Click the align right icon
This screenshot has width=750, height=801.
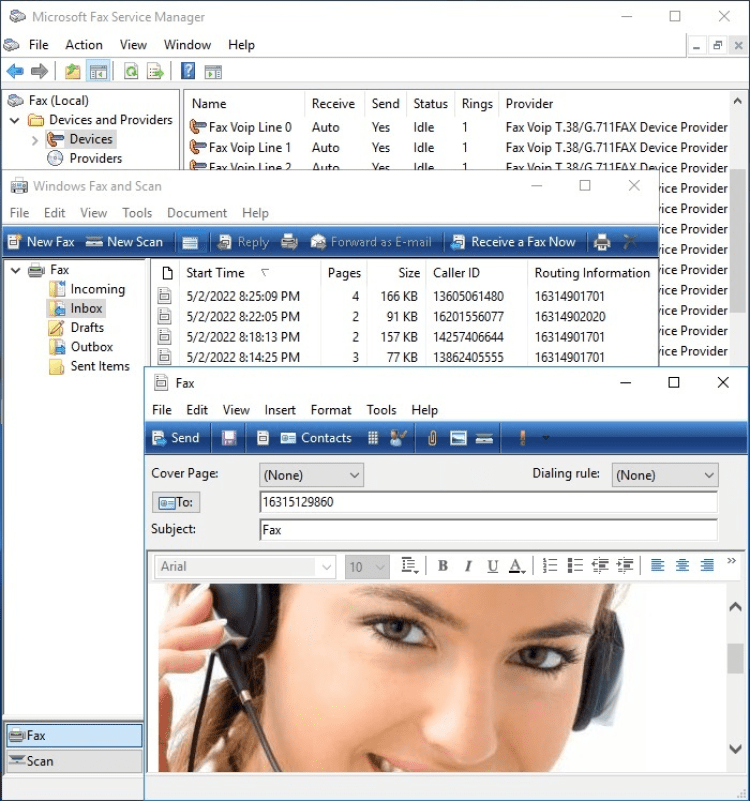click(x=707, y=566)
